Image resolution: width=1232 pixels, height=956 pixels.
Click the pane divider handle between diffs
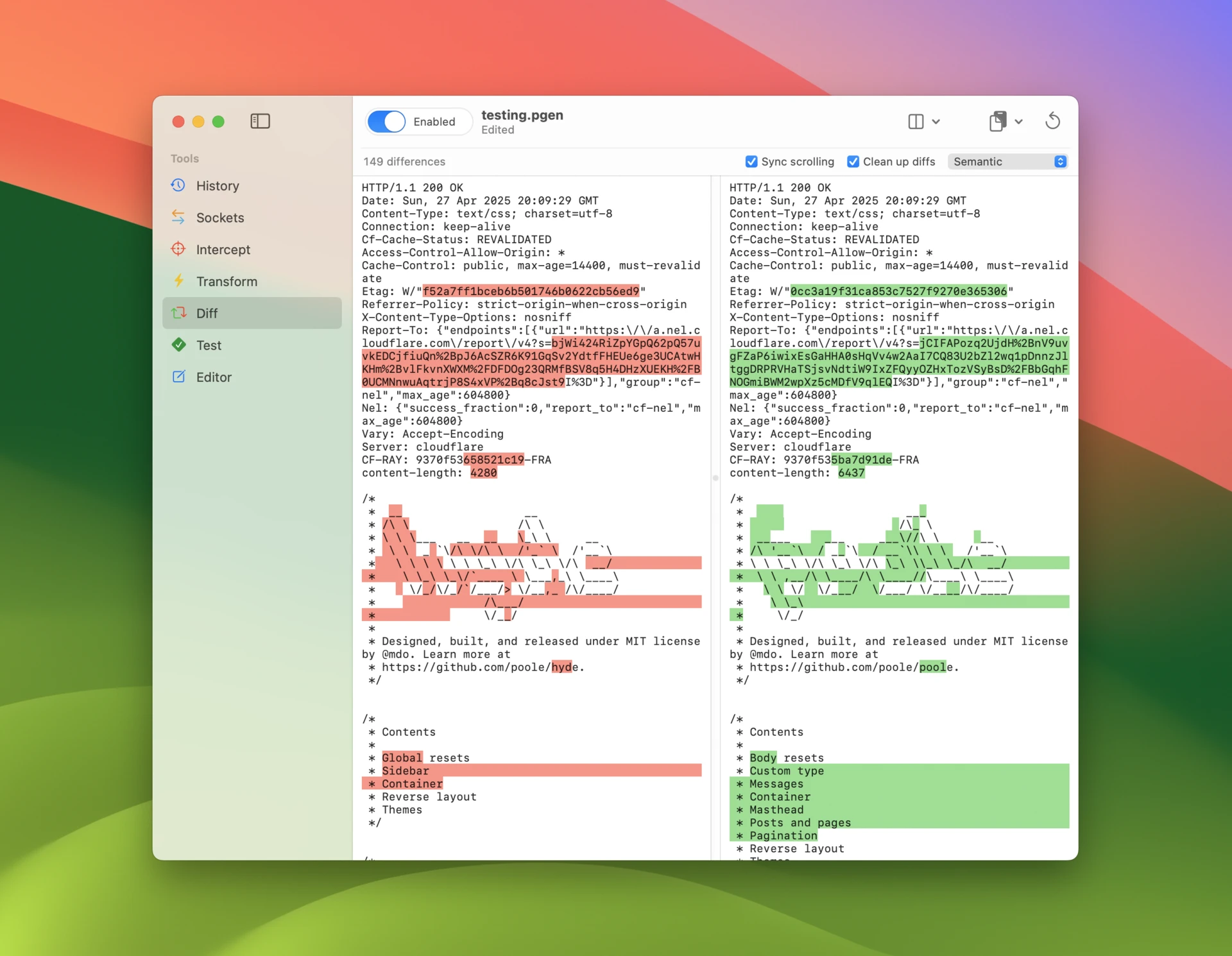click(715, 478)
